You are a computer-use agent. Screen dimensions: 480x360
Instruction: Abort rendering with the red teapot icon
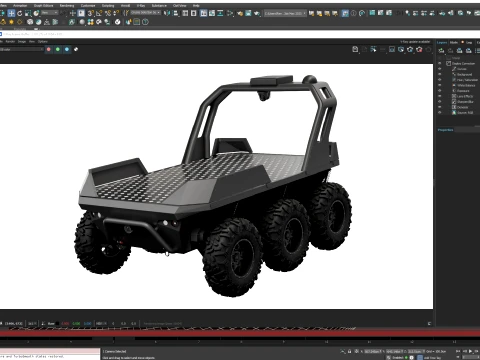click(x=419, y=49)
